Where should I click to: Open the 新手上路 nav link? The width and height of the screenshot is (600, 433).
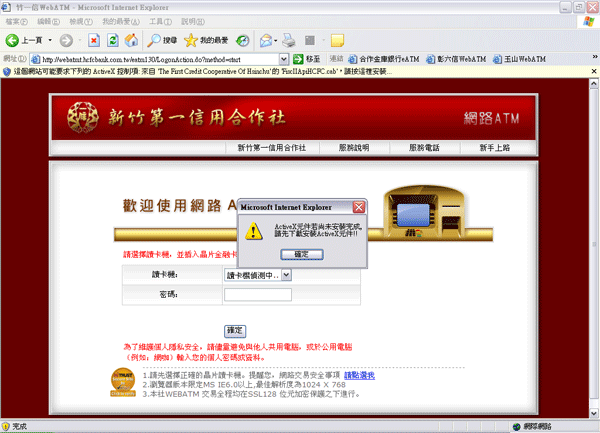point(495,148)
